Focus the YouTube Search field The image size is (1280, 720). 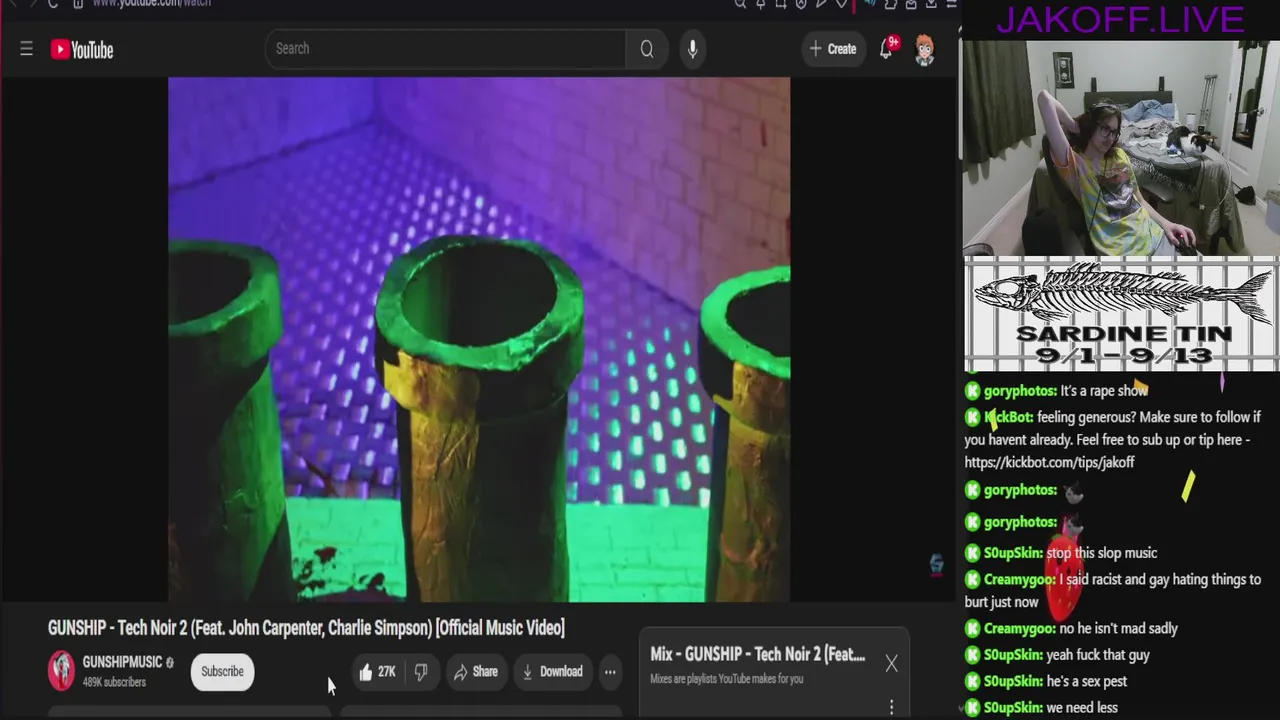[445, 49]
